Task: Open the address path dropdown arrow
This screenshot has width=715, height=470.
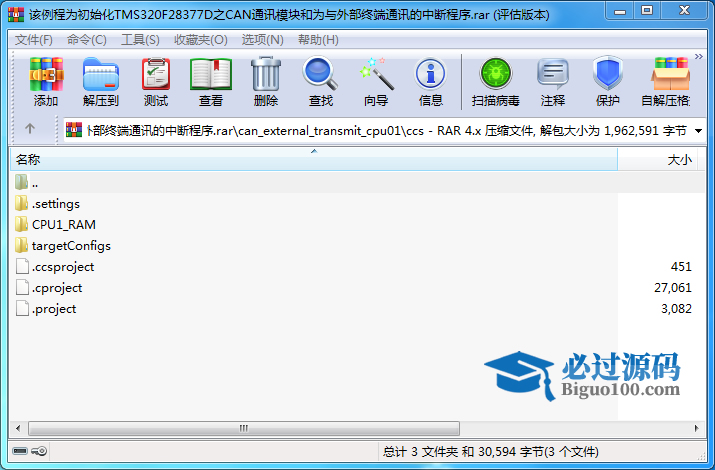Action: (x=698, y=131)
